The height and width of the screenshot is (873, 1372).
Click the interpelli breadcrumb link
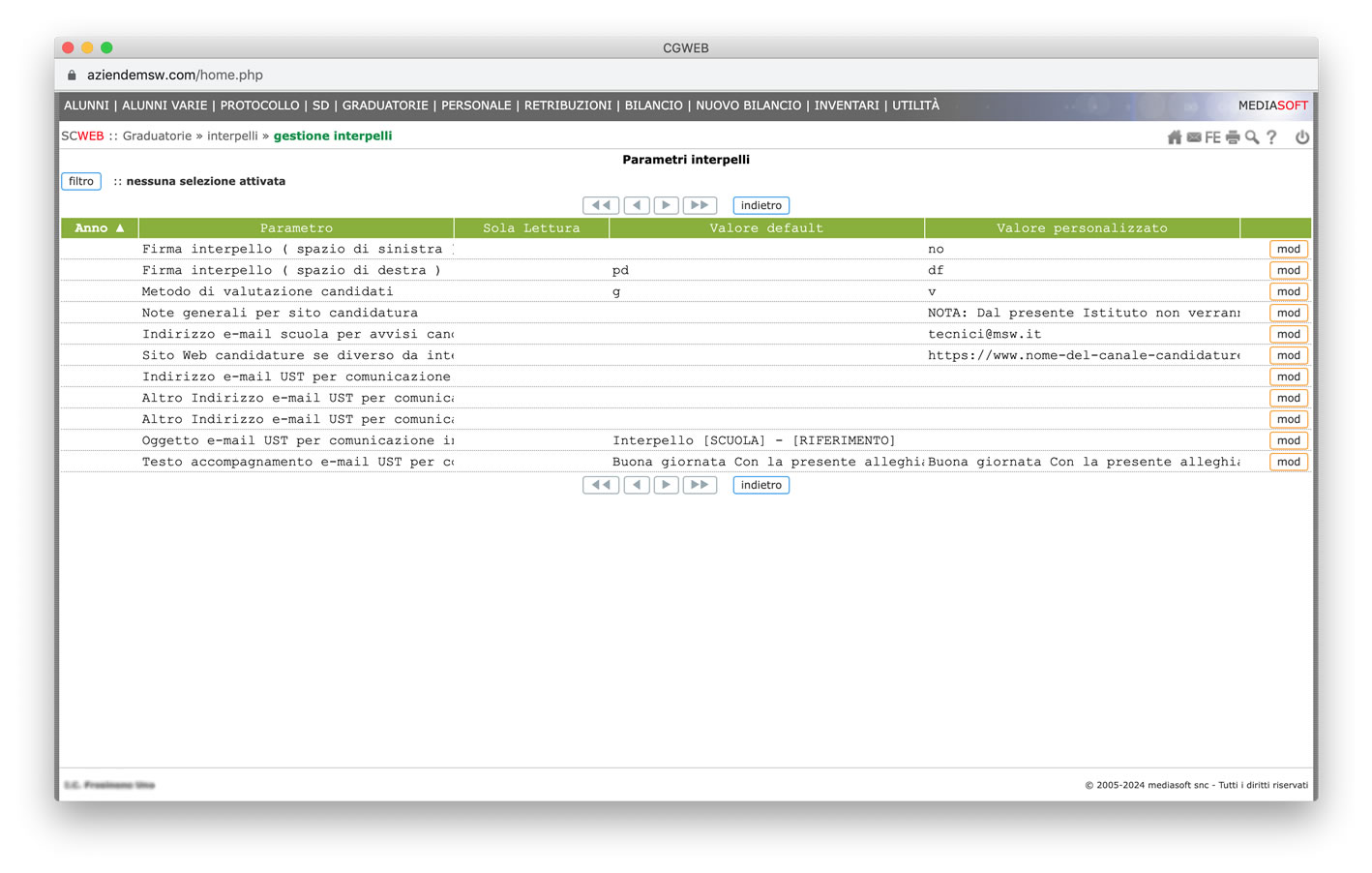coord(232,136)
